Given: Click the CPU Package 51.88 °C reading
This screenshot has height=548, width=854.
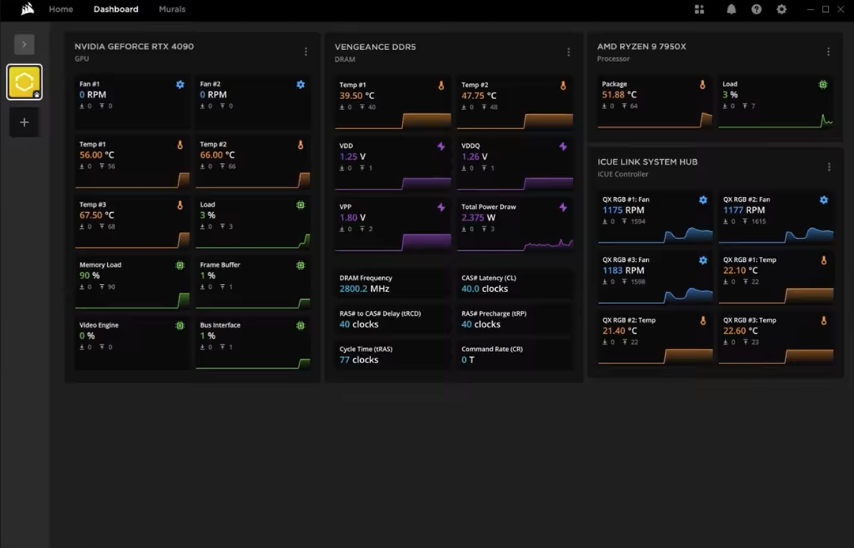Looking at the screenshot, I should point(619,95).
